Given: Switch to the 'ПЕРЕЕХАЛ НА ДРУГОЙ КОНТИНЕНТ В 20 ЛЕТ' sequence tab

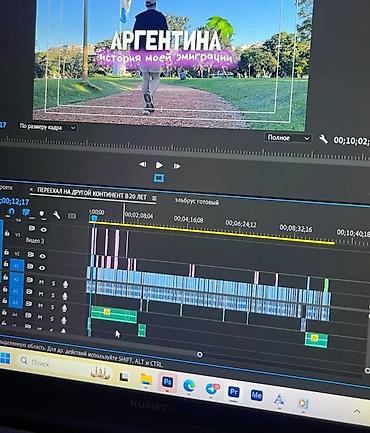Looking at the screenshot, I should click(x=92, y=193).
